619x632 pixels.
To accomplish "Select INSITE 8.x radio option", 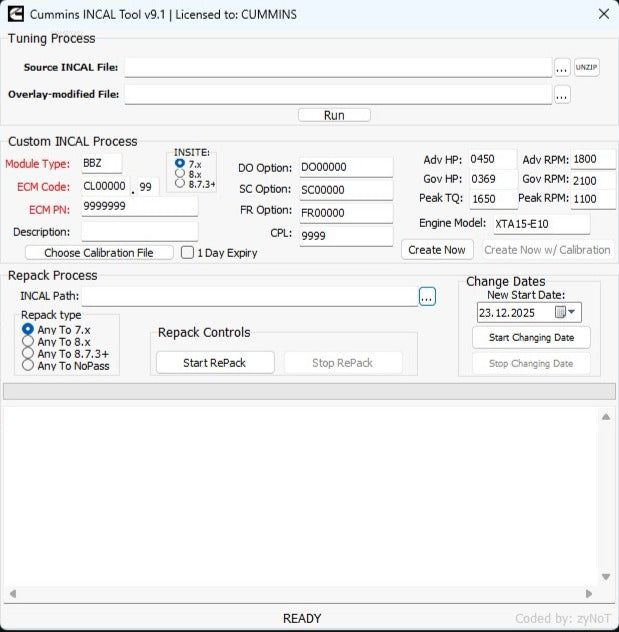I will point(180,173).
